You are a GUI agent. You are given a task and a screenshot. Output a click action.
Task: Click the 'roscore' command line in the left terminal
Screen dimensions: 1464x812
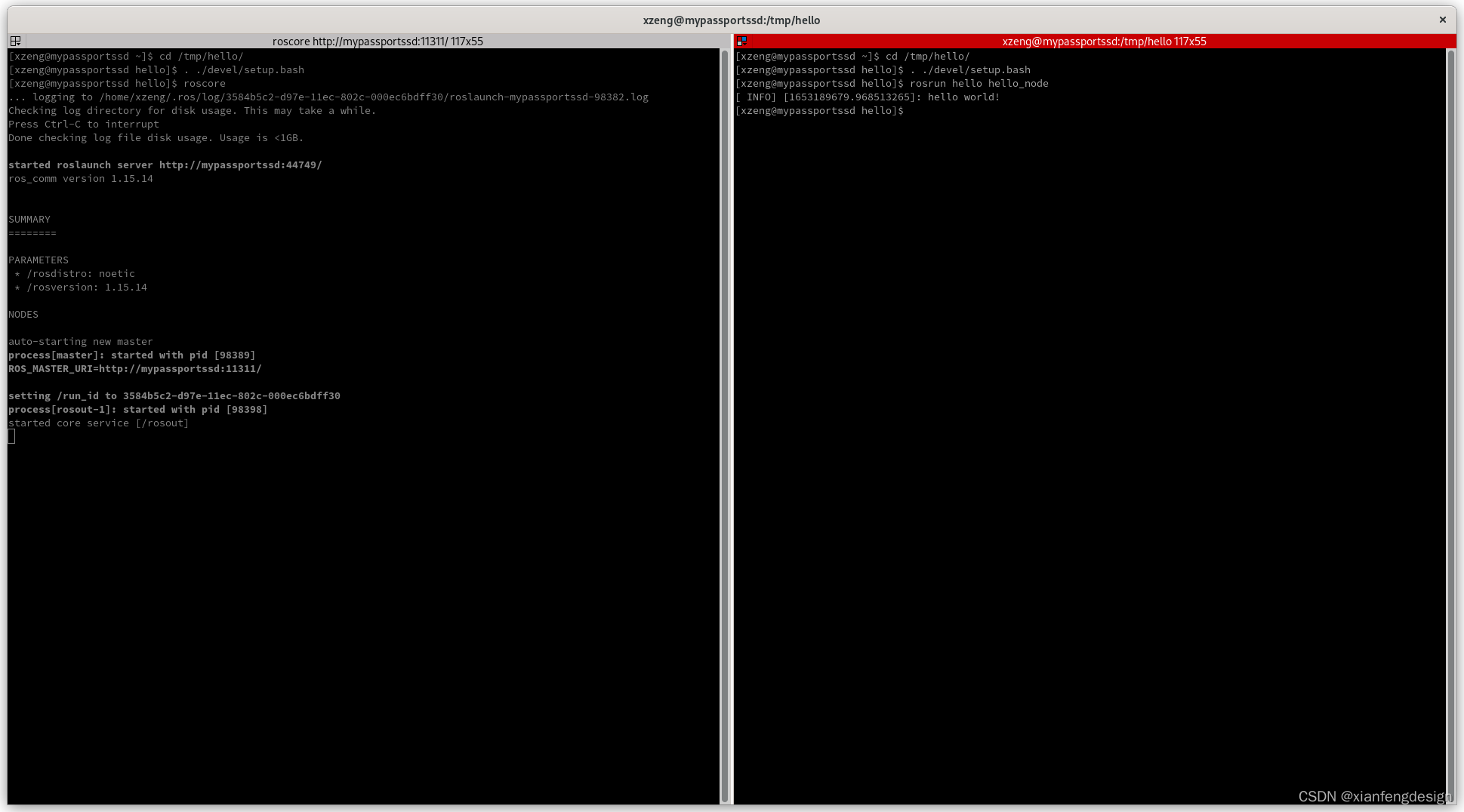click(117, 84)
